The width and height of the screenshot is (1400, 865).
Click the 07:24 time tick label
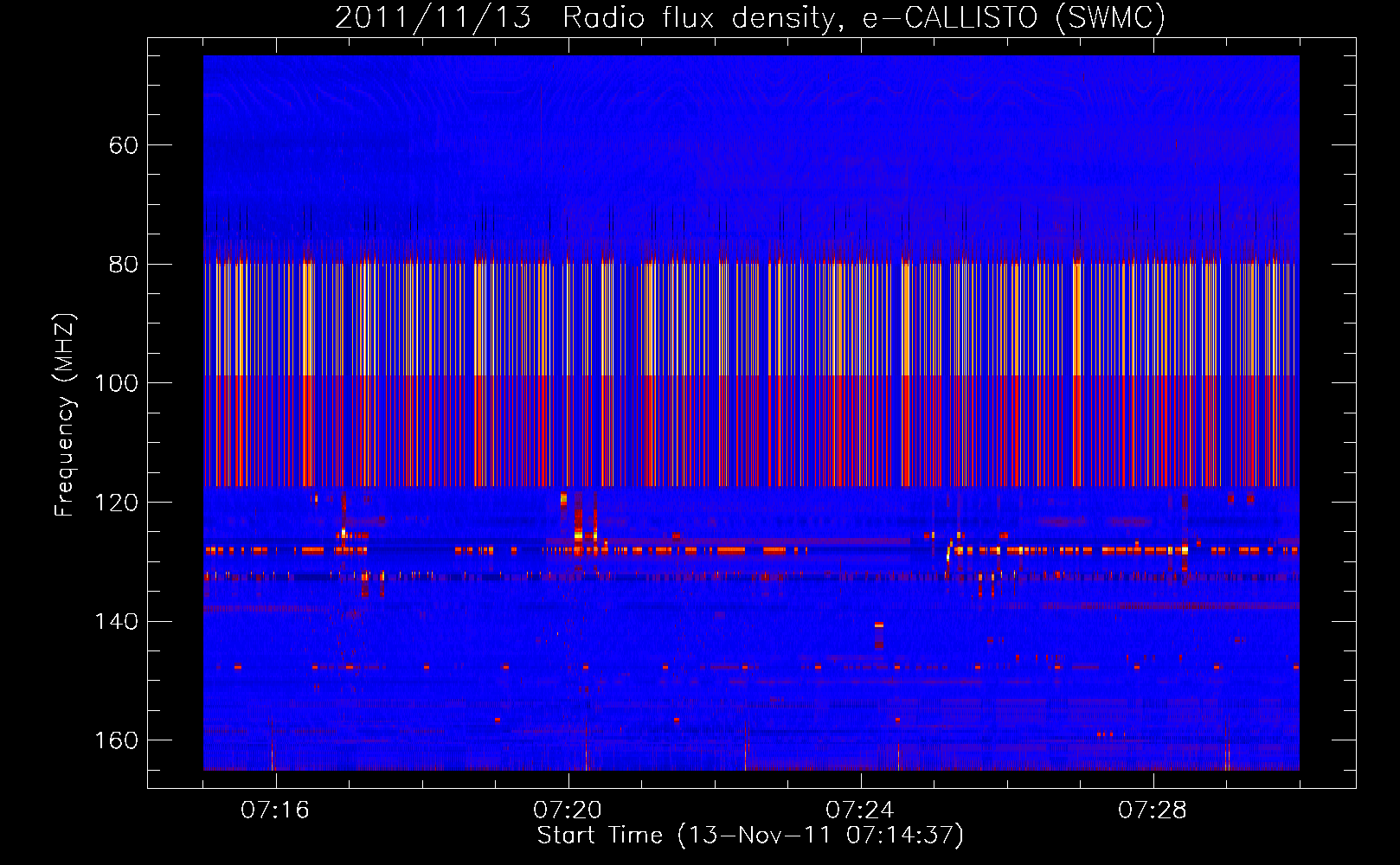pos(860,811)
